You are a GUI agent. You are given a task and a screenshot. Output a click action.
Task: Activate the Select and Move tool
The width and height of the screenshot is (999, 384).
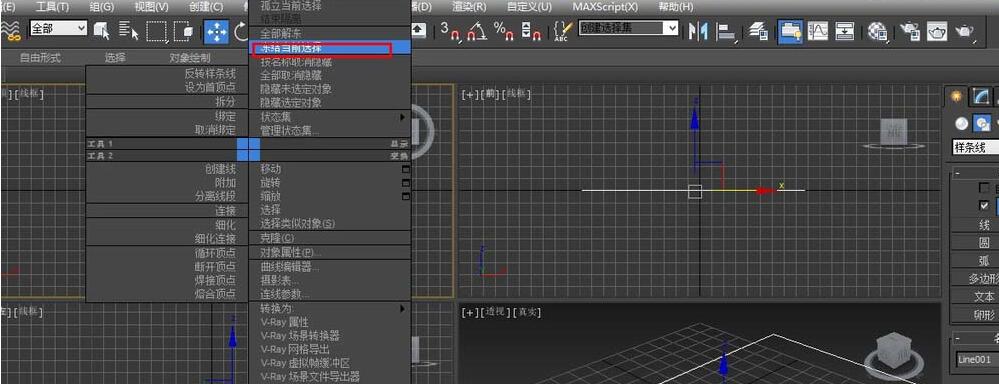pos(217,31)
